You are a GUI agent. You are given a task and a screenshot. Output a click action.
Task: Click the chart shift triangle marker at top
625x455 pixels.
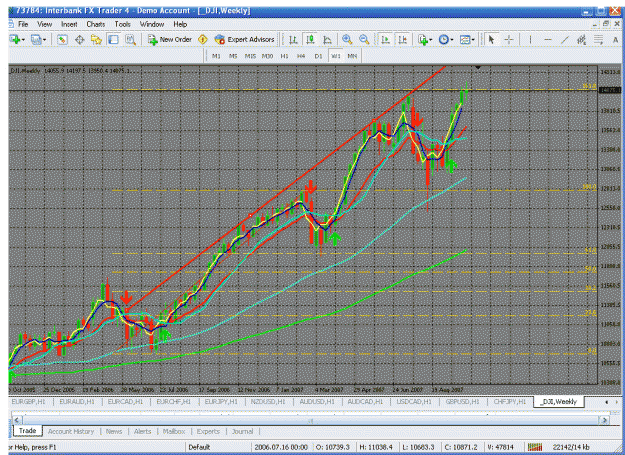coord(478,68)
